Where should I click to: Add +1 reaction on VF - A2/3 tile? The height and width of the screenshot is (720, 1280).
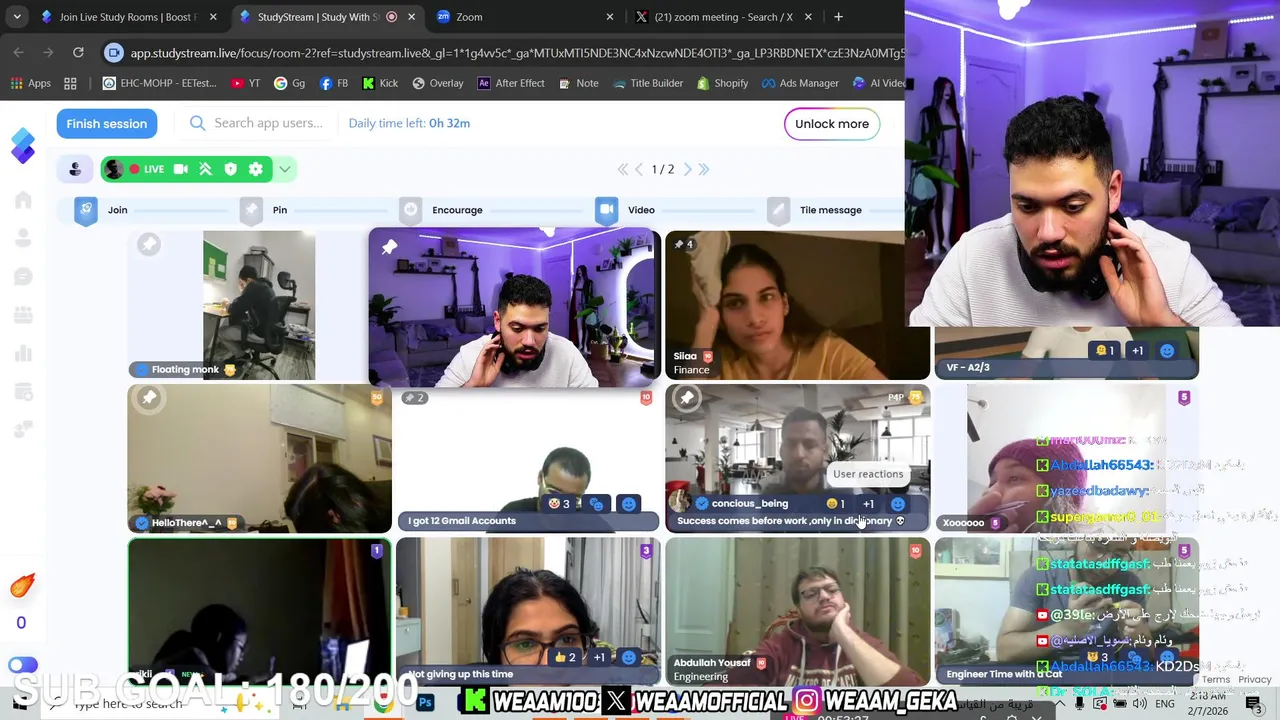[1137, 351]
